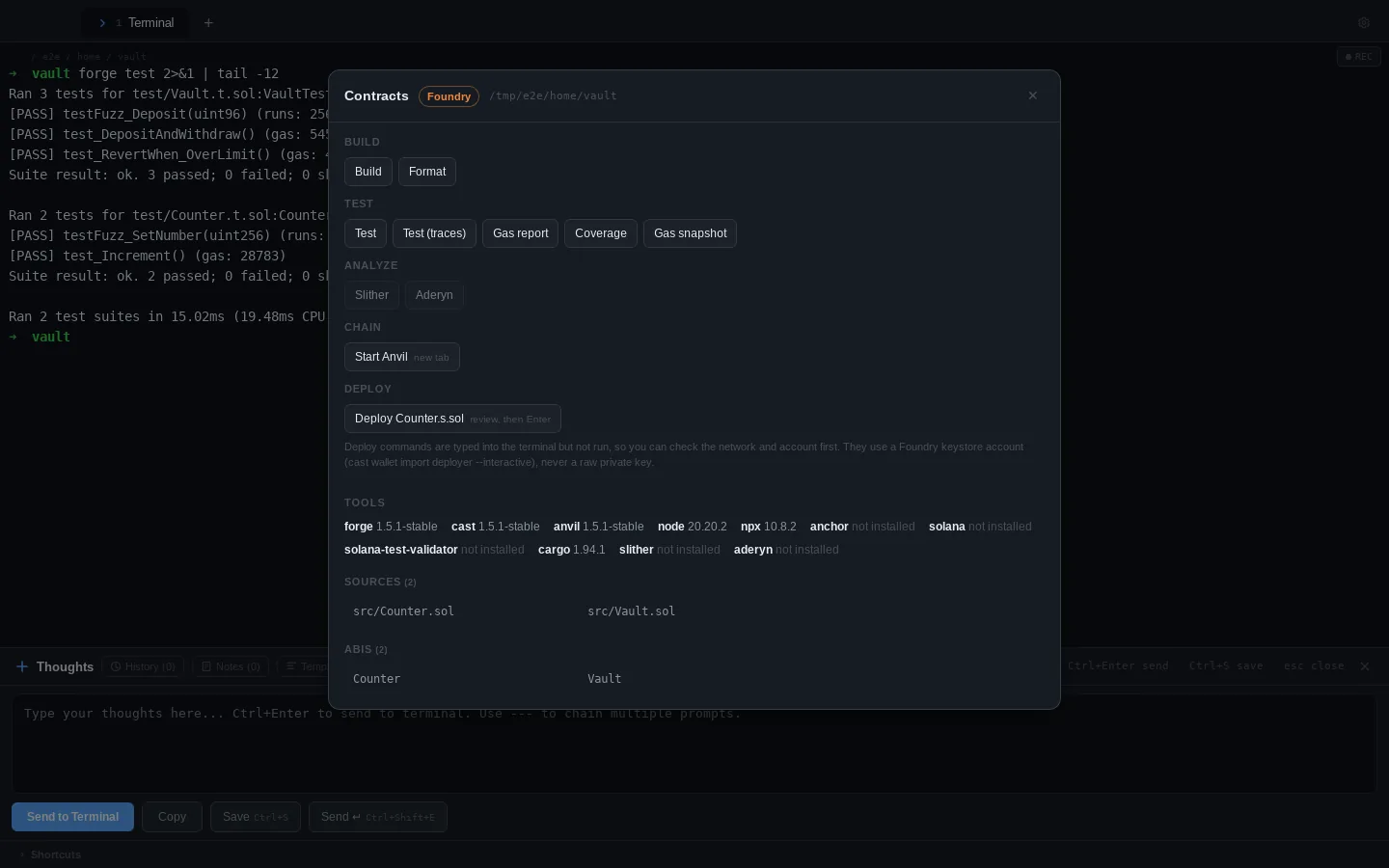1389x868 pixels.
Task: Click the anvil 1.5.1-stable tool entry
Action: pos(599,527)
